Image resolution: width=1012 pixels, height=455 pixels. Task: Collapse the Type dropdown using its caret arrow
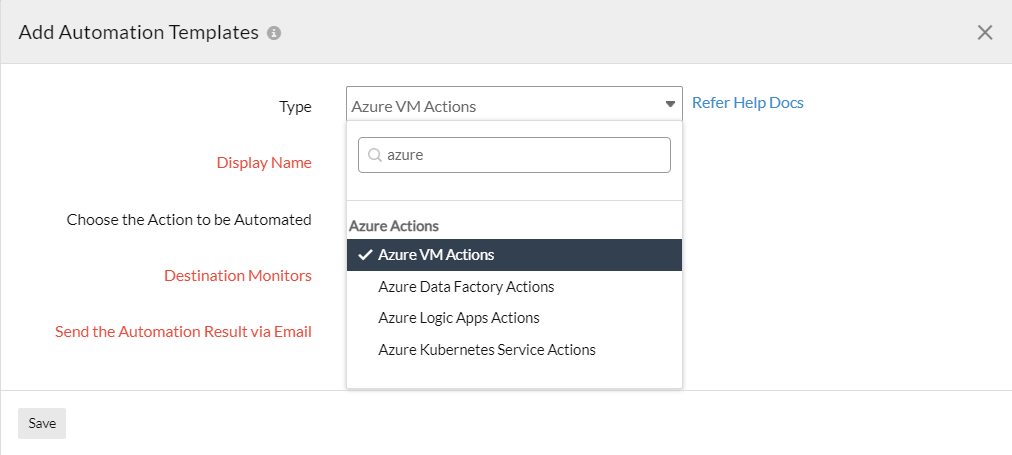(669, 105)
